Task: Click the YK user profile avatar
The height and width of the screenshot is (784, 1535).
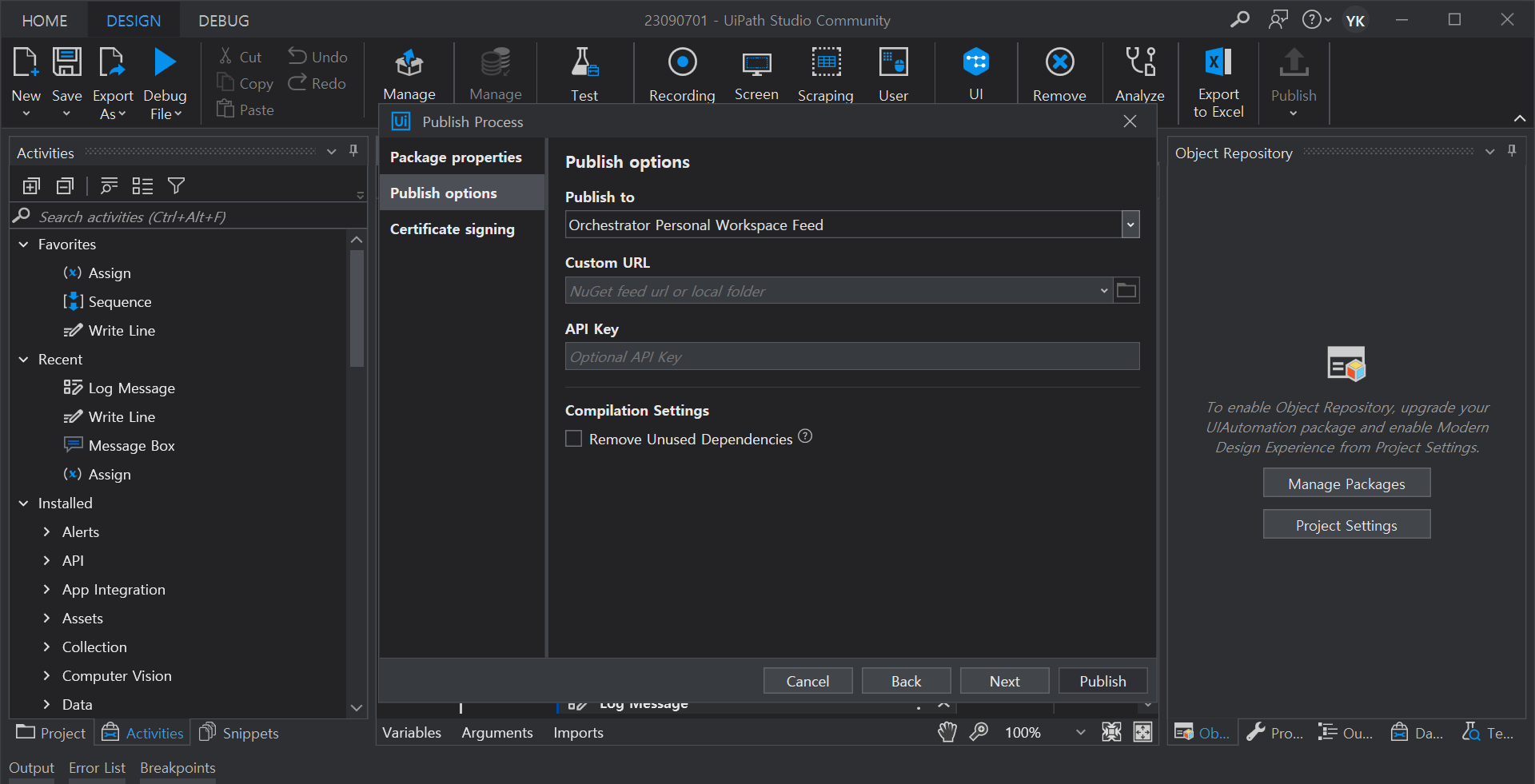Action: [x=1355, y=20]
